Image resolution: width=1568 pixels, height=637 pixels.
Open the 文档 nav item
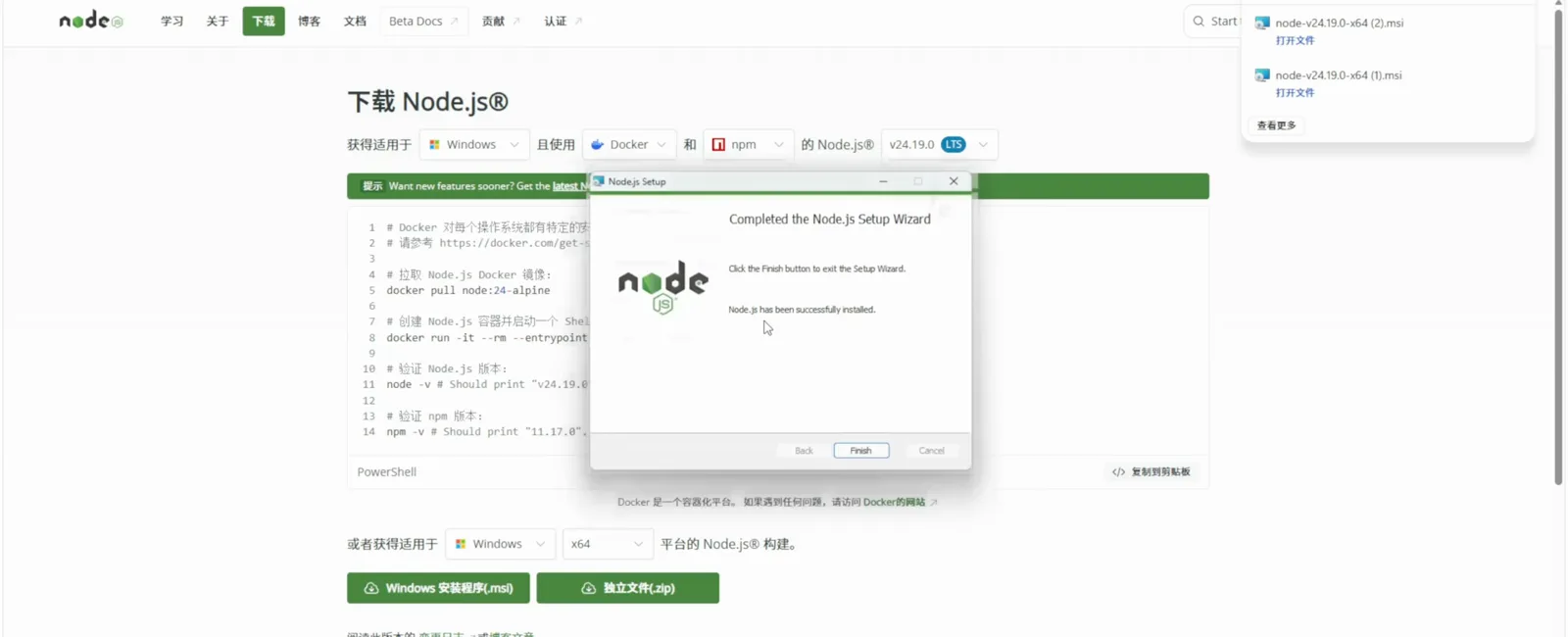coord(355,21)
